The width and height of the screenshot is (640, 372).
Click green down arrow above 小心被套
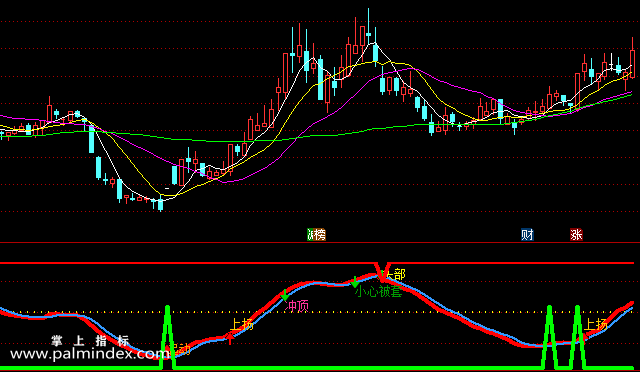pos(355,282)
